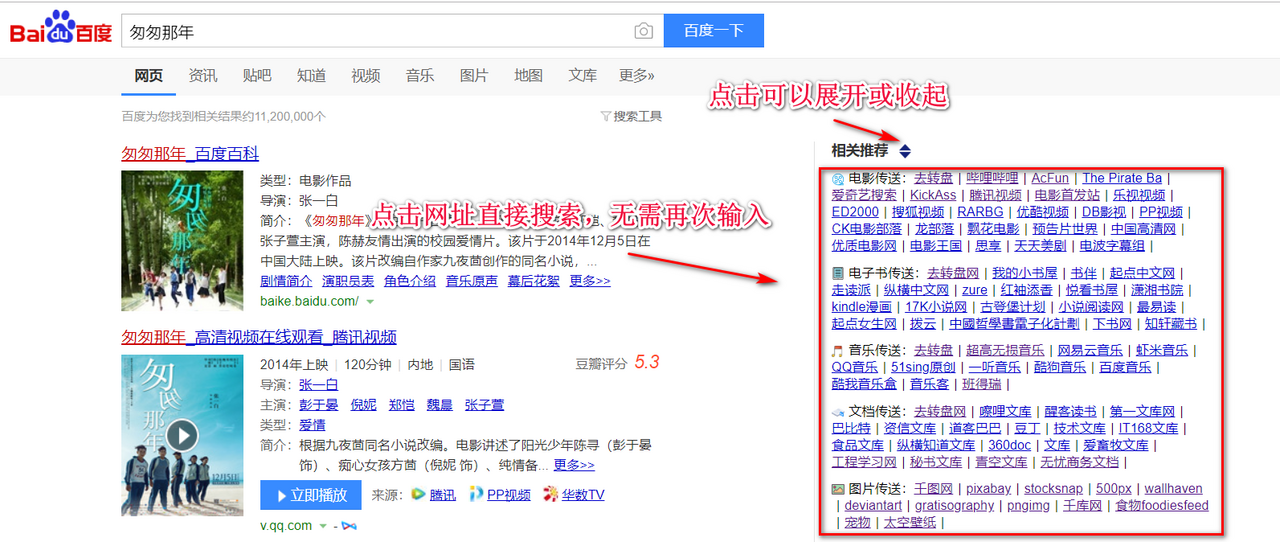Viewport: 1280px width, 542px height.
Task: Switch to the 视频 tab
Action: [366, 76]
